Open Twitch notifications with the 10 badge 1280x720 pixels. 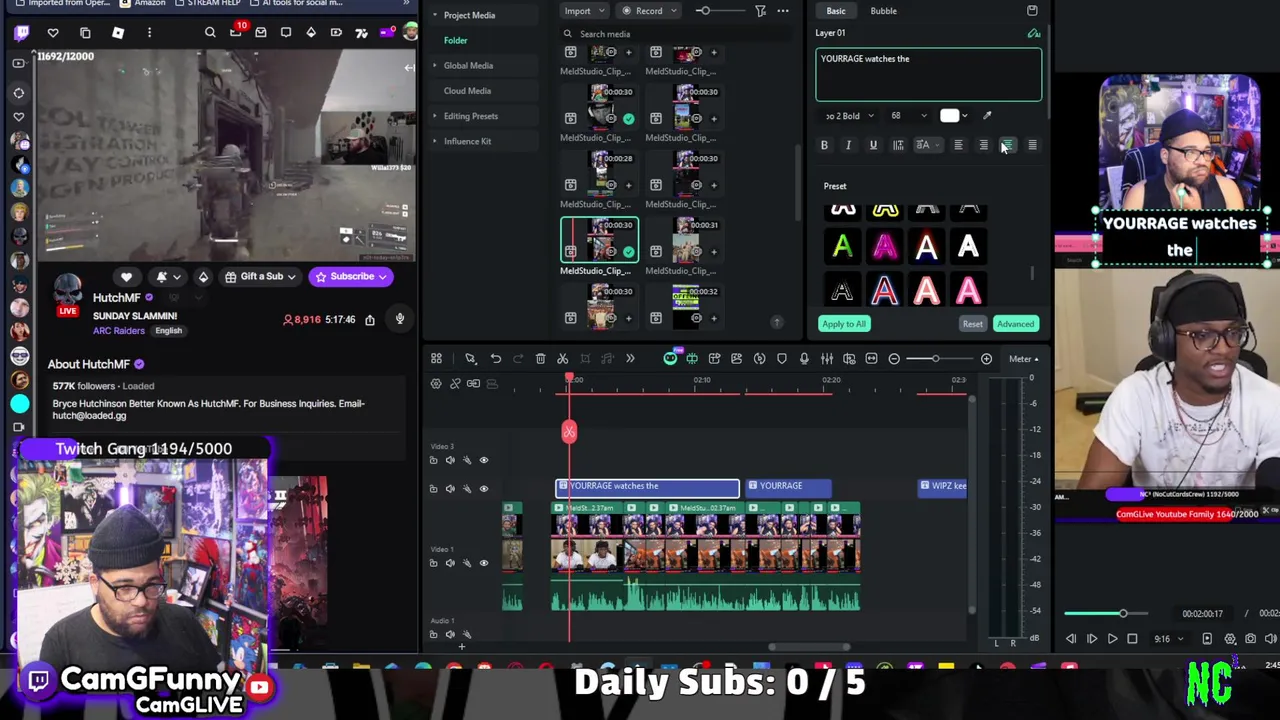[236, 32]
